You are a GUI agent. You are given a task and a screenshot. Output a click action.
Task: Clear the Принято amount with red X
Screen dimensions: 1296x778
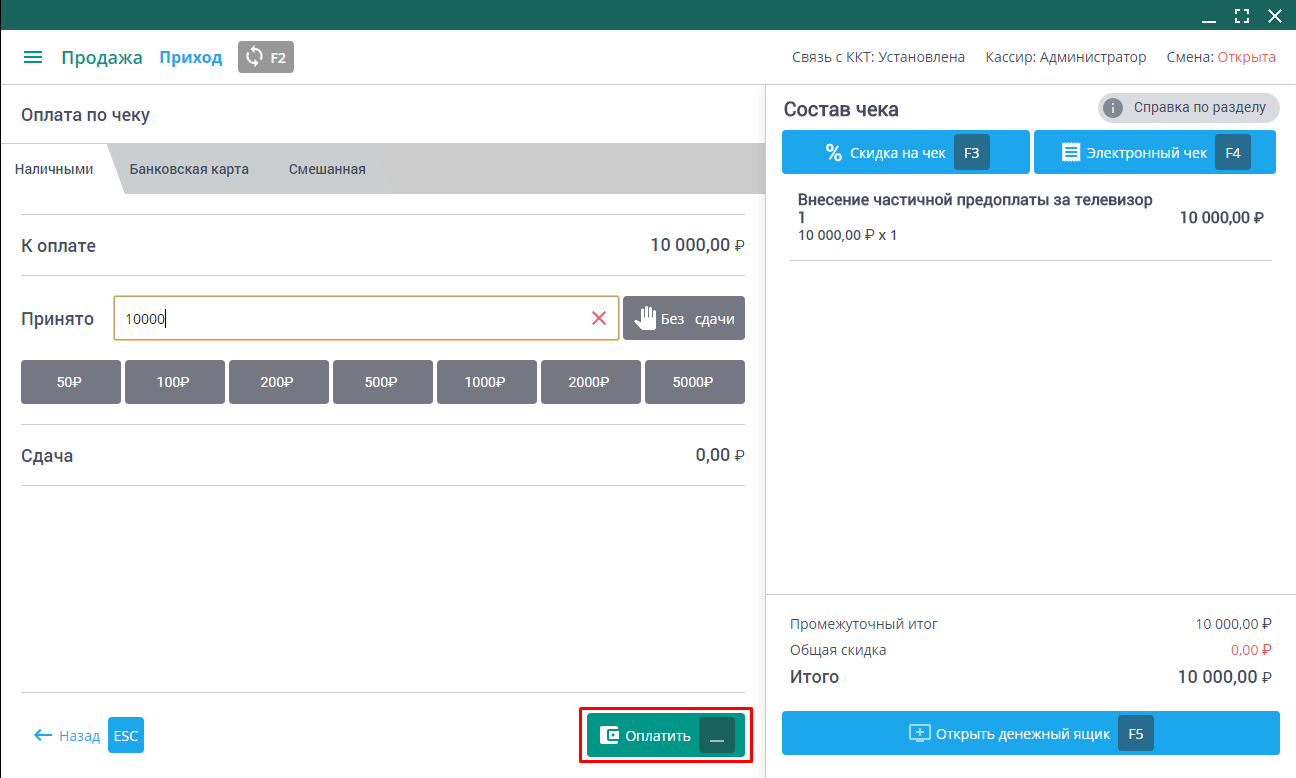pyautogui.click(x=599, y=318)
